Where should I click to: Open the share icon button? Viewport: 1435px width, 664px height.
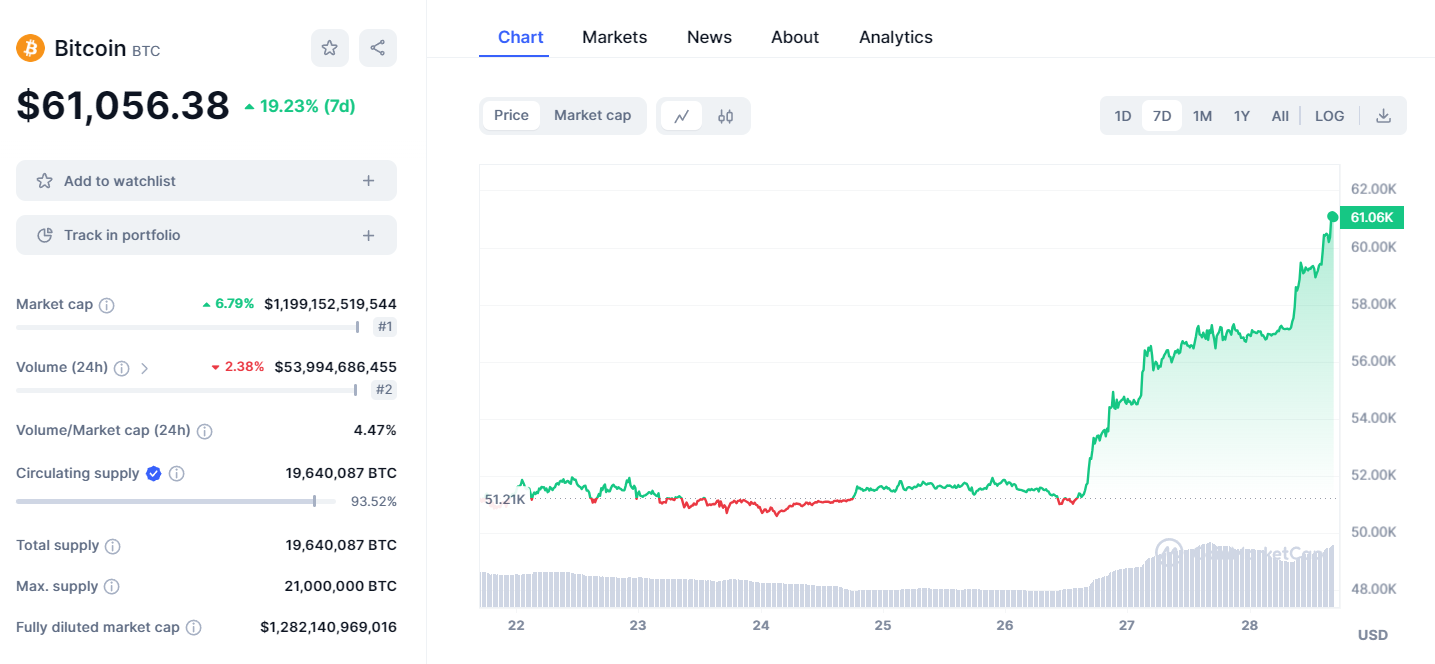[378, 48]
